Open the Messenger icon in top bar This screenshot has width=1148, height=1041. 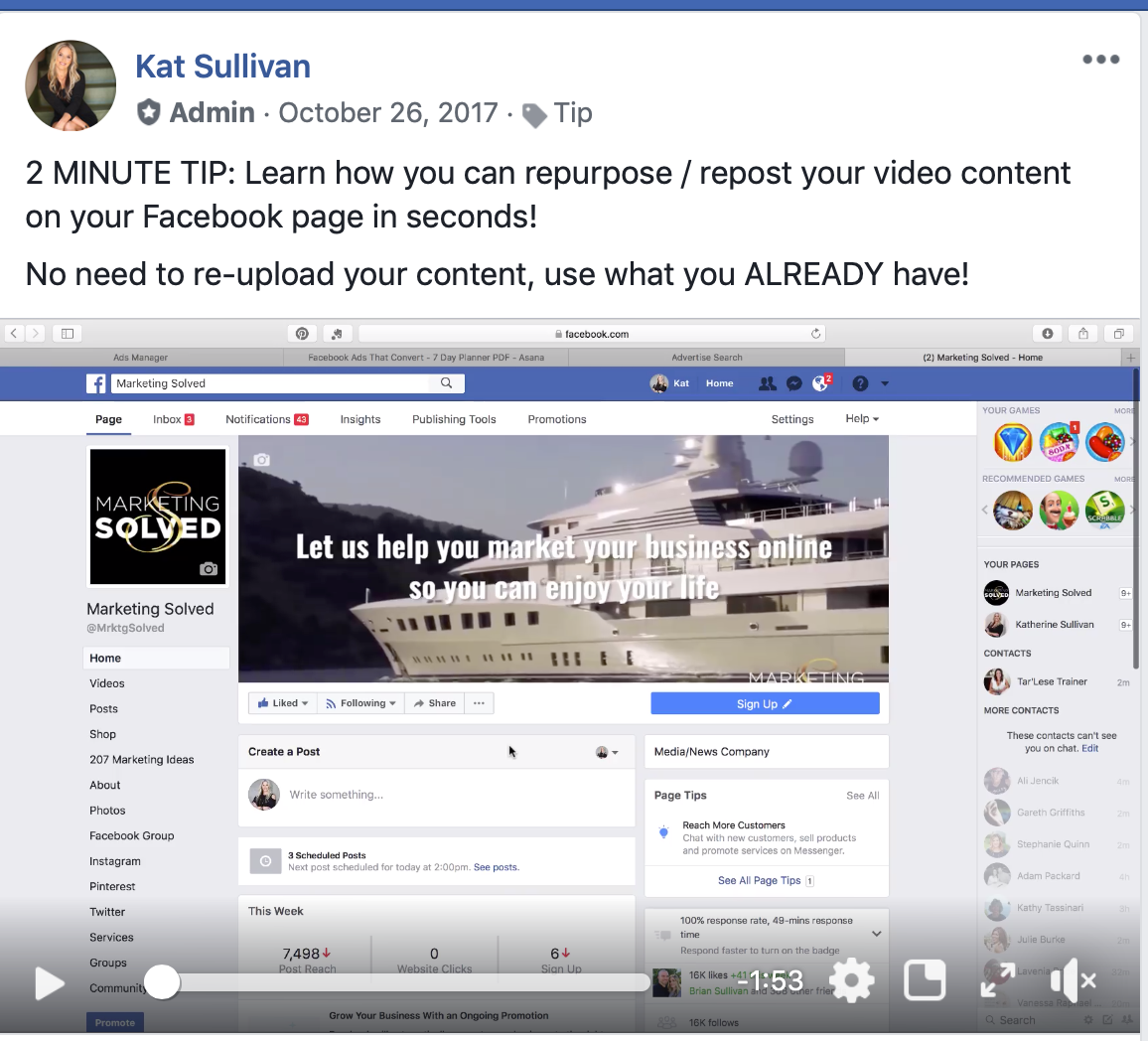click(794, 382)
